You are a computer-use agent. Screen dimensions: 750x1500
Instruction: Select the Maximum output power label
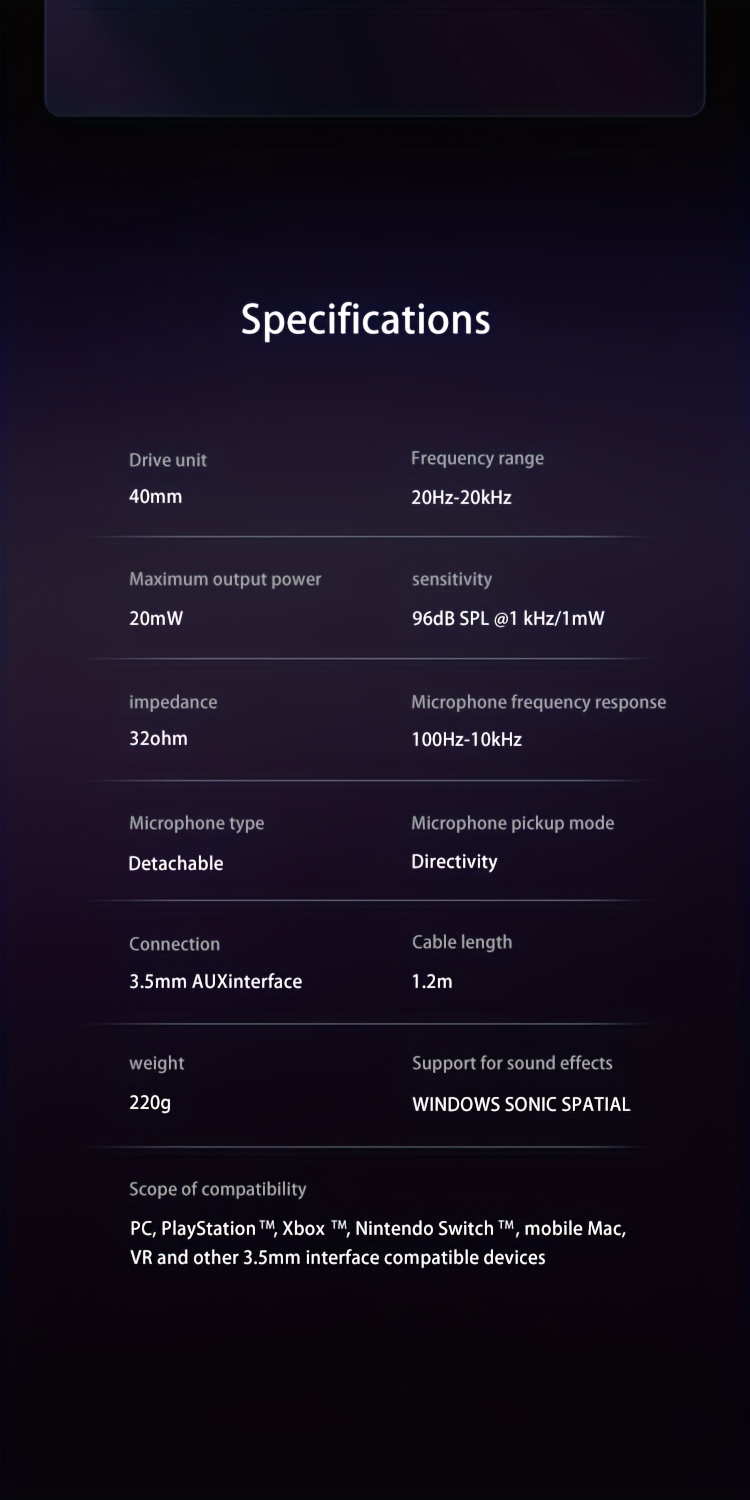click(x=225, y=579)
